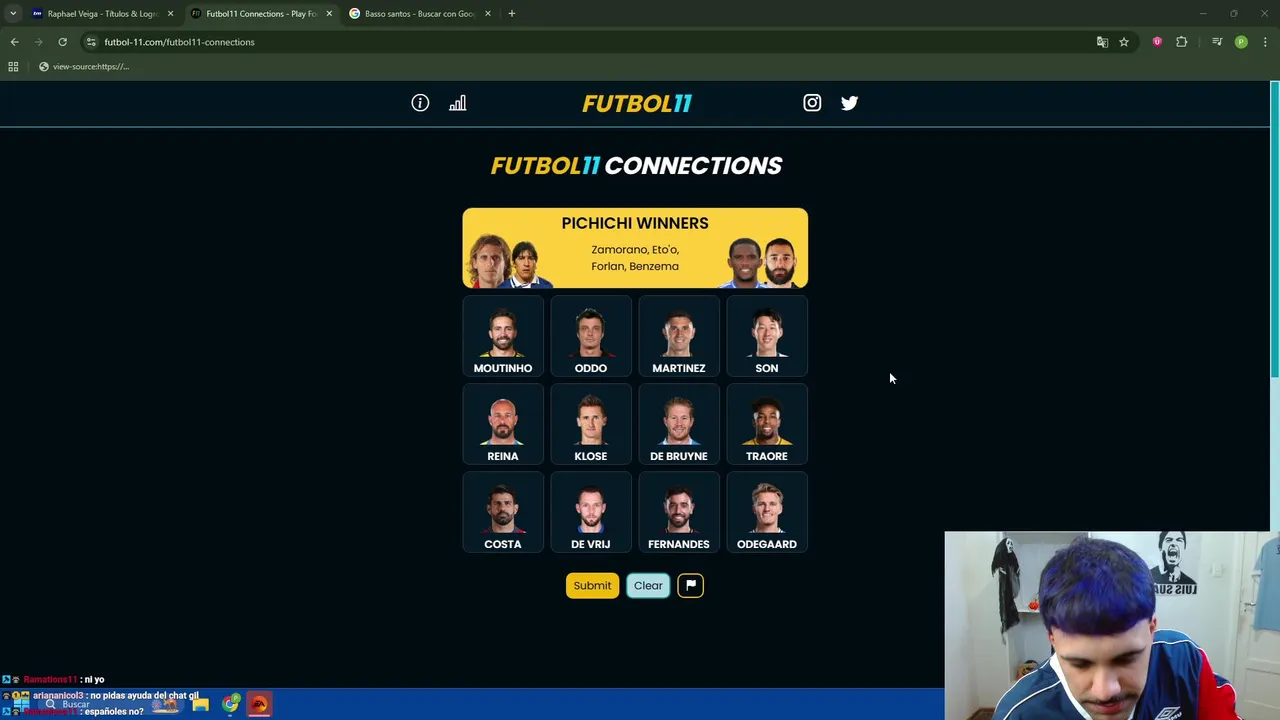The width and height of the screenshot is (1280, 720).
Task: Click the flag give-up icon button
Action: (690, 585)
